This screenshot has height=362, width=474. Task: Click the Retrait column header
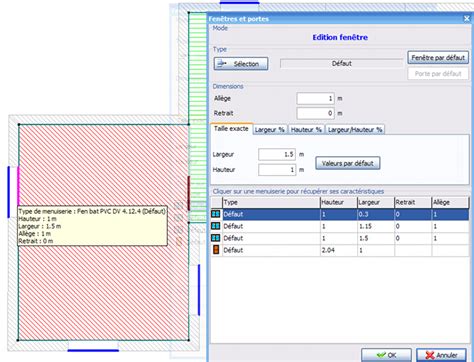pyautogui.click(x=413, y=202)
